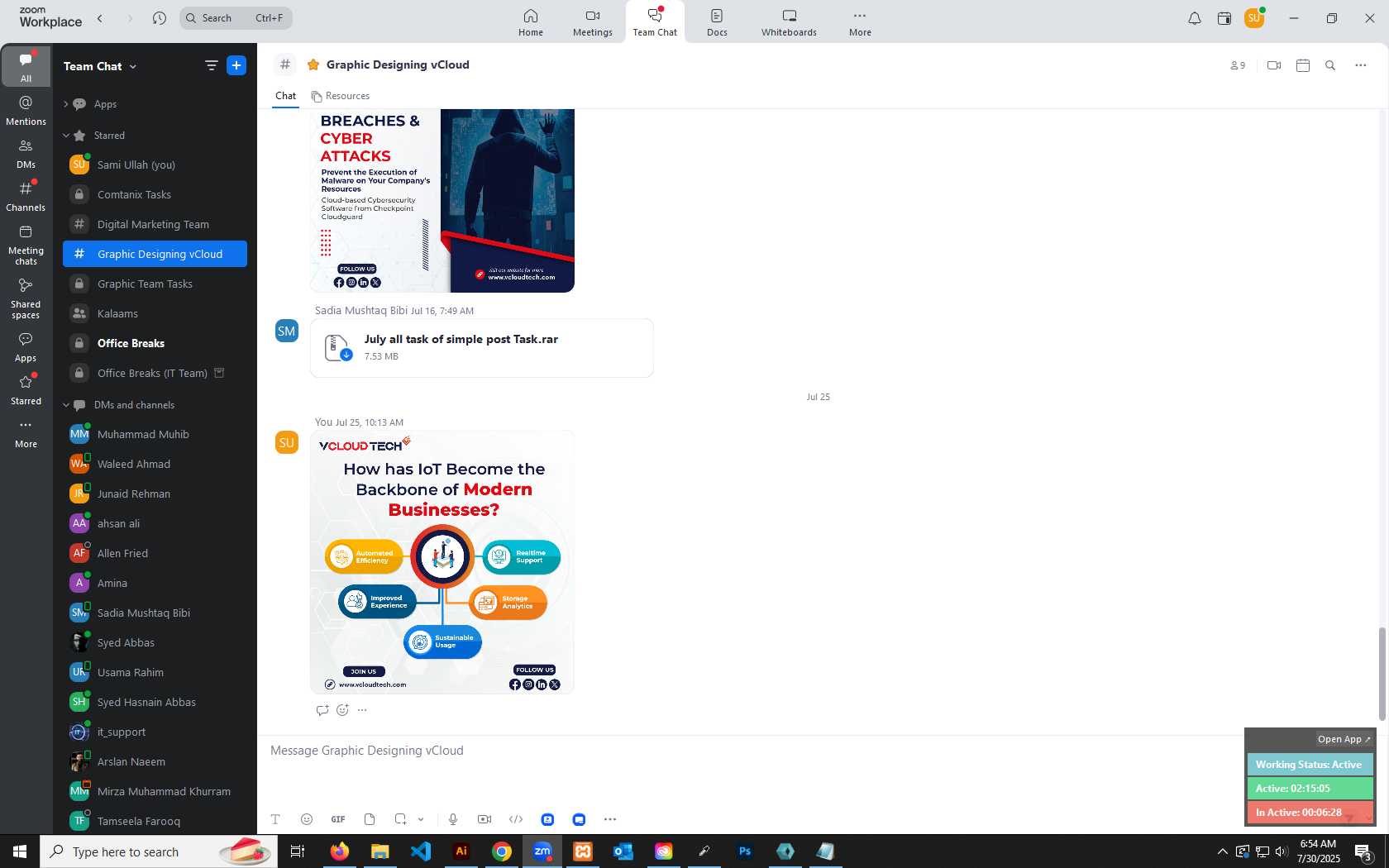Open the Docs tab

click(717, 22)
